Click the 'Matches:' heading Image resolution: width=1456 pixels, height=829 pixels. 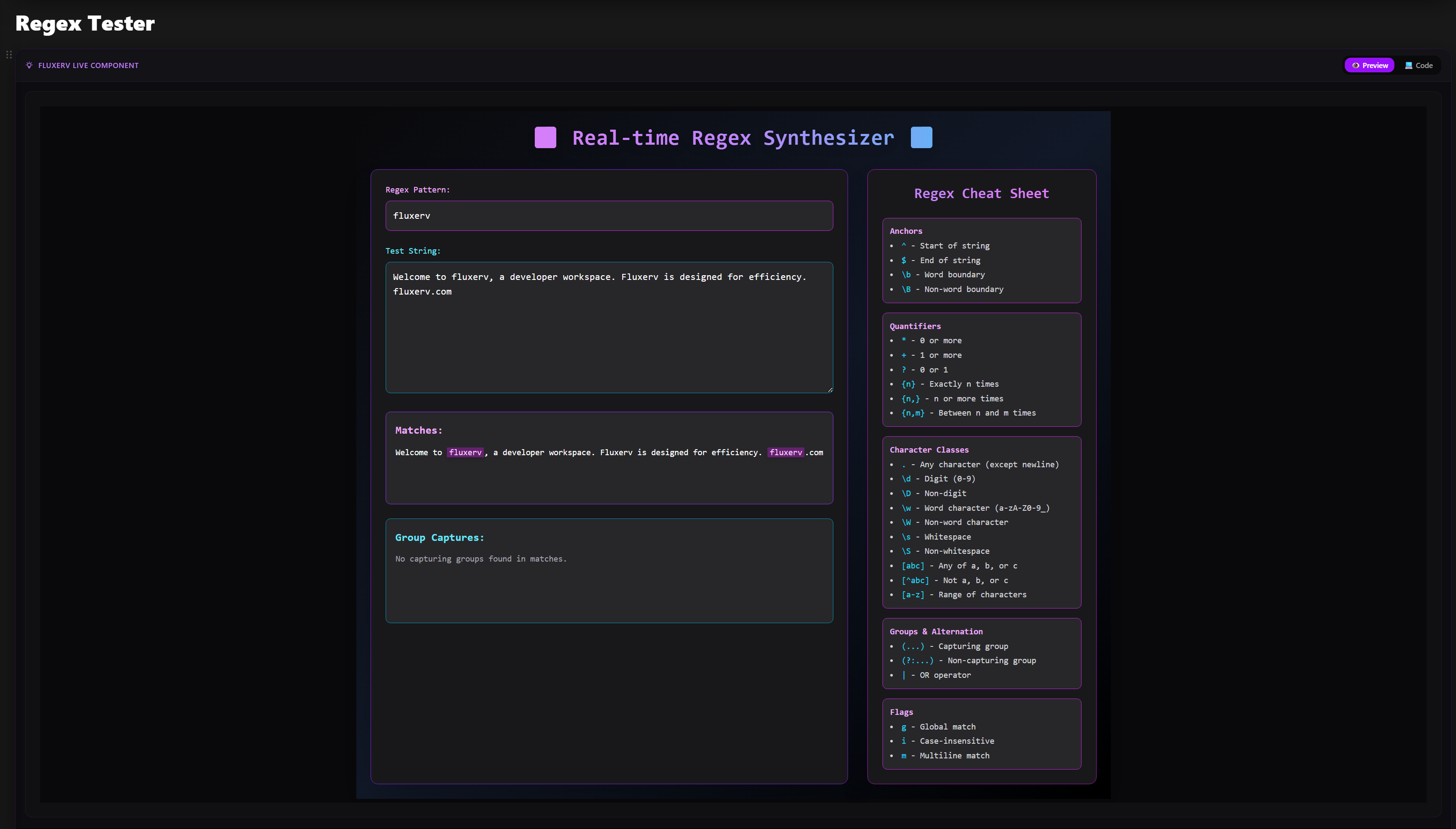pyautogui.click(x=419, y=431)
